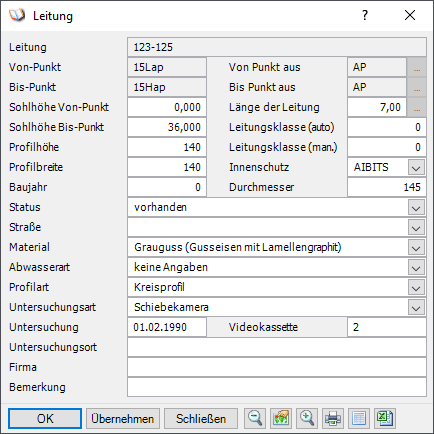Screen dimensions: 434x434
Task: Click the Schließen button
Action: pyautogui.click(x=201, y=419)
